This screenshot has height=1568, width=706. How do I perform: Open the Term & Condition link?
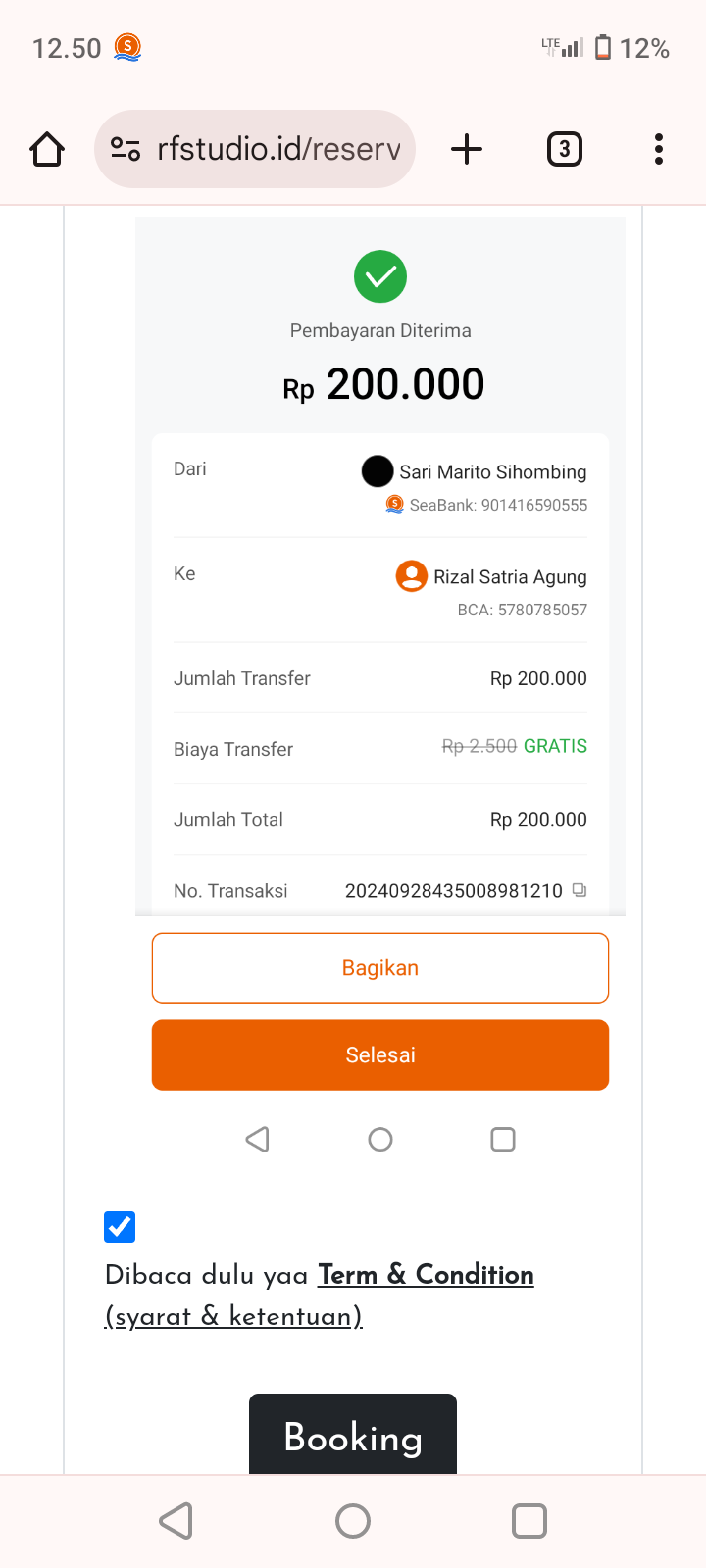[426, 1275]
